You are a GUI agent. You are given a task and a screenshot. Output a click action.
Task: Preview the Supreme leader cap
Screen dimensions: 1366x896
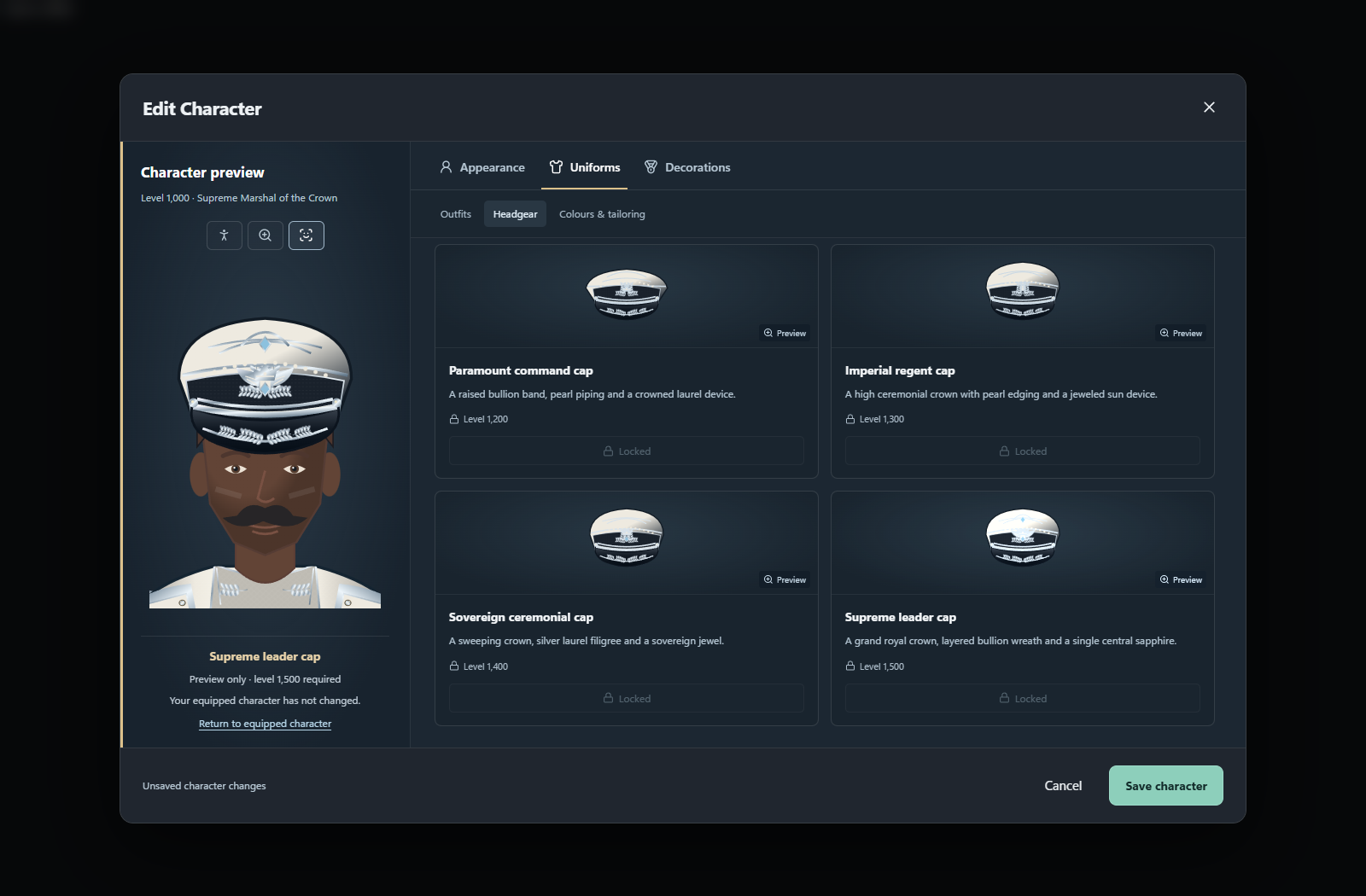pos(1181,579)
